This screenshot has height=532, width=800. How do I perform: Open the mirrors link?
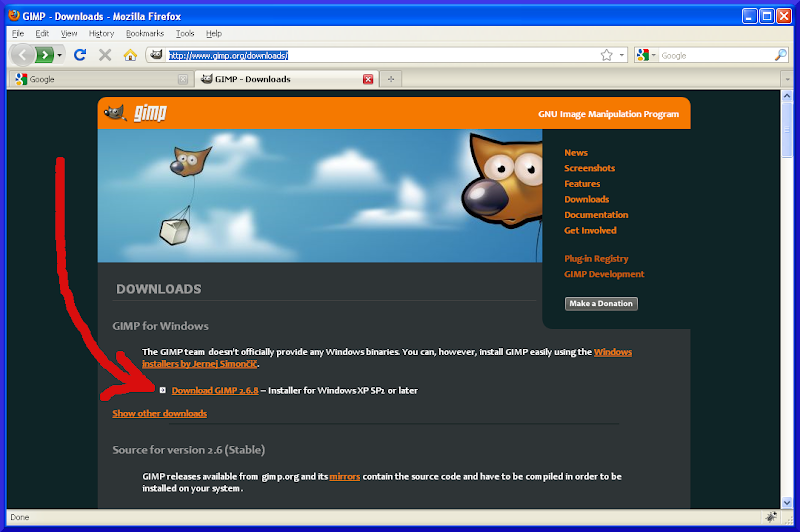pos(344,476)
